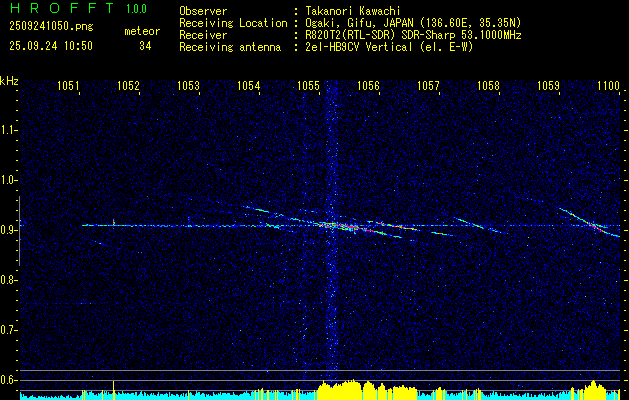This screenshot has height=400, width=629.
Task: Click the 0.8 kHz frequency label
Action: coord(8,280)
